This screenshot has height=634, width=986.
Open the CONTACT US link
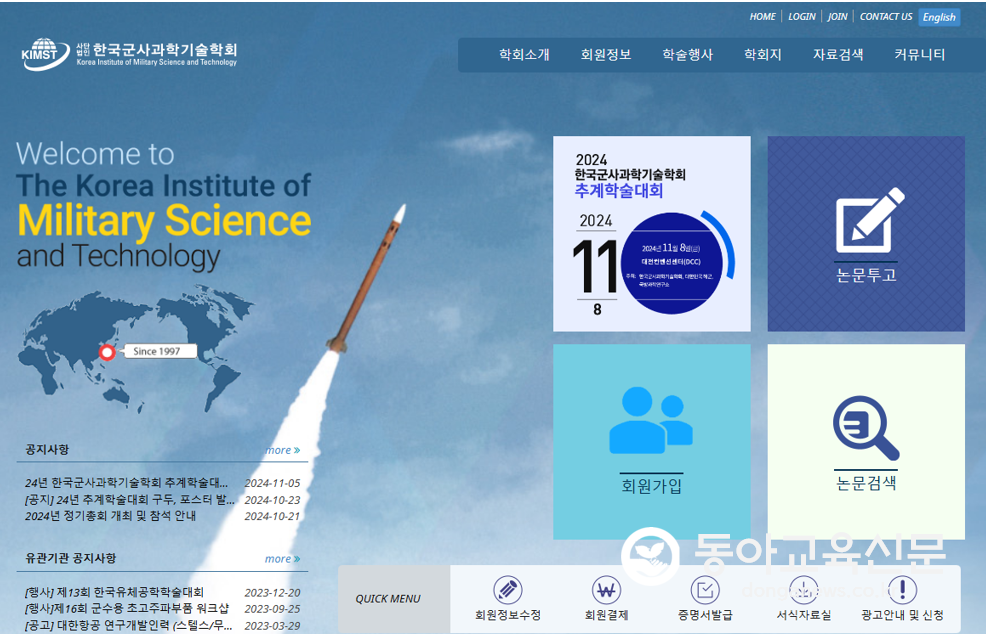point(885,16)
